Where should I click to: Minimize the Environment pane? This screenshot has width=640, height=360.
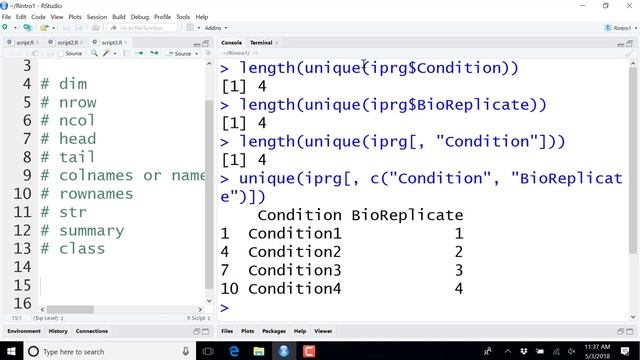point(197,331)
